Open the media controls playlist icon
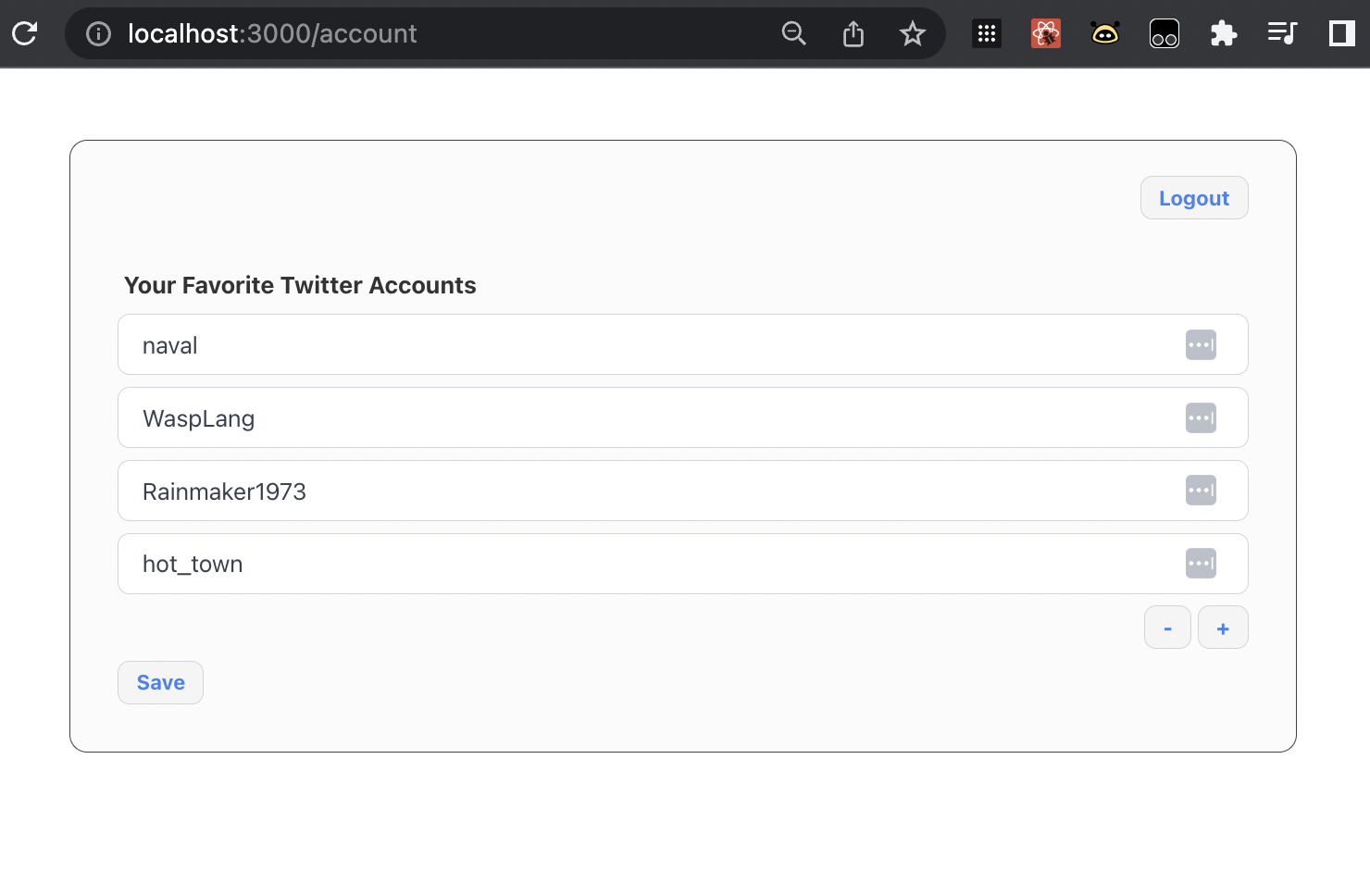The image size is (1370, 896). pos(1282,34)
